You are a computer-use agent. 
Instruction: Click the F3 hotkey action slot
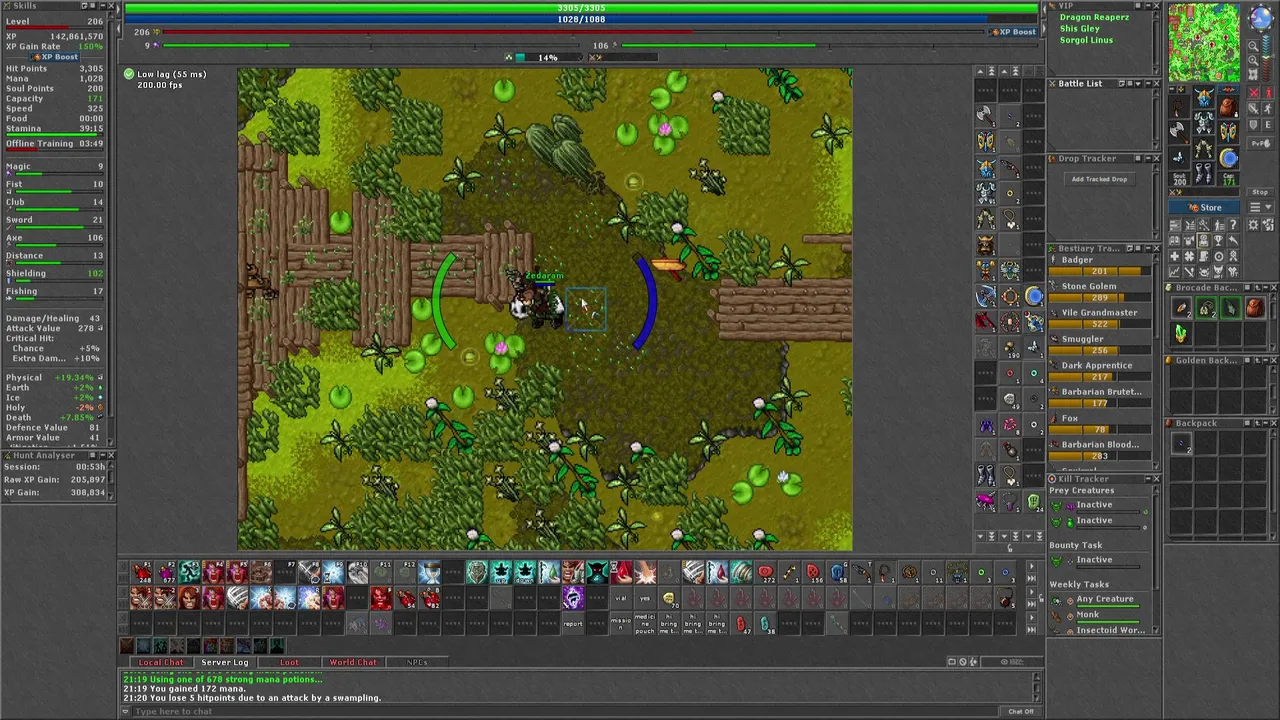tap(190, 572)
